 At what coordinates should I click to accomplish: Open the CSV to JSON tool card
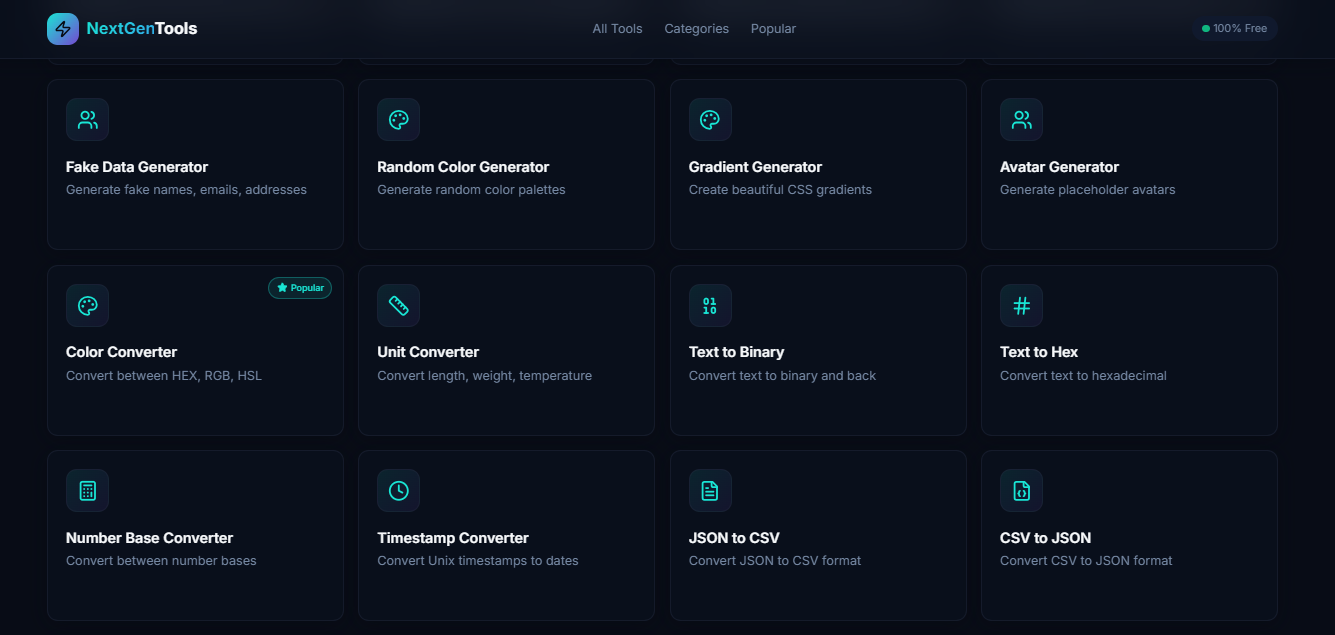coord(1129,535)
